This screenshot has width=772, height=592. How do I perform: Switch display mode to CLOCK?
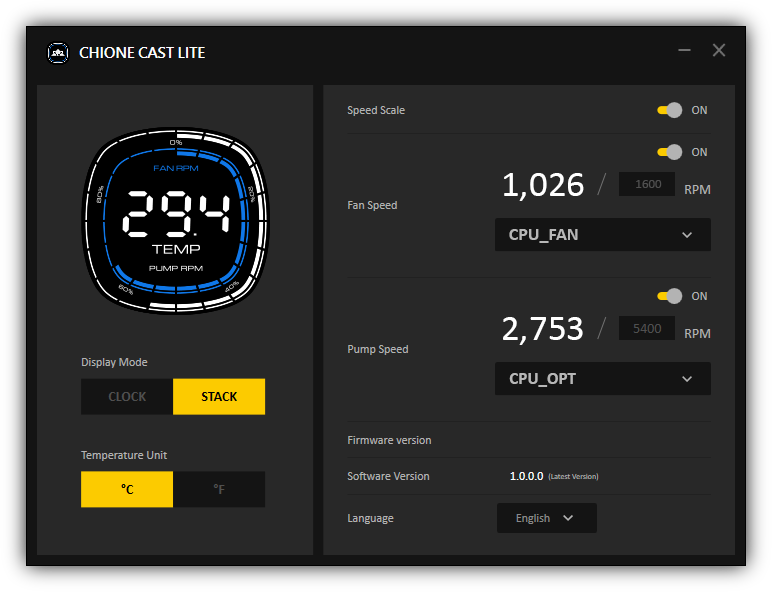pos(127,396)
